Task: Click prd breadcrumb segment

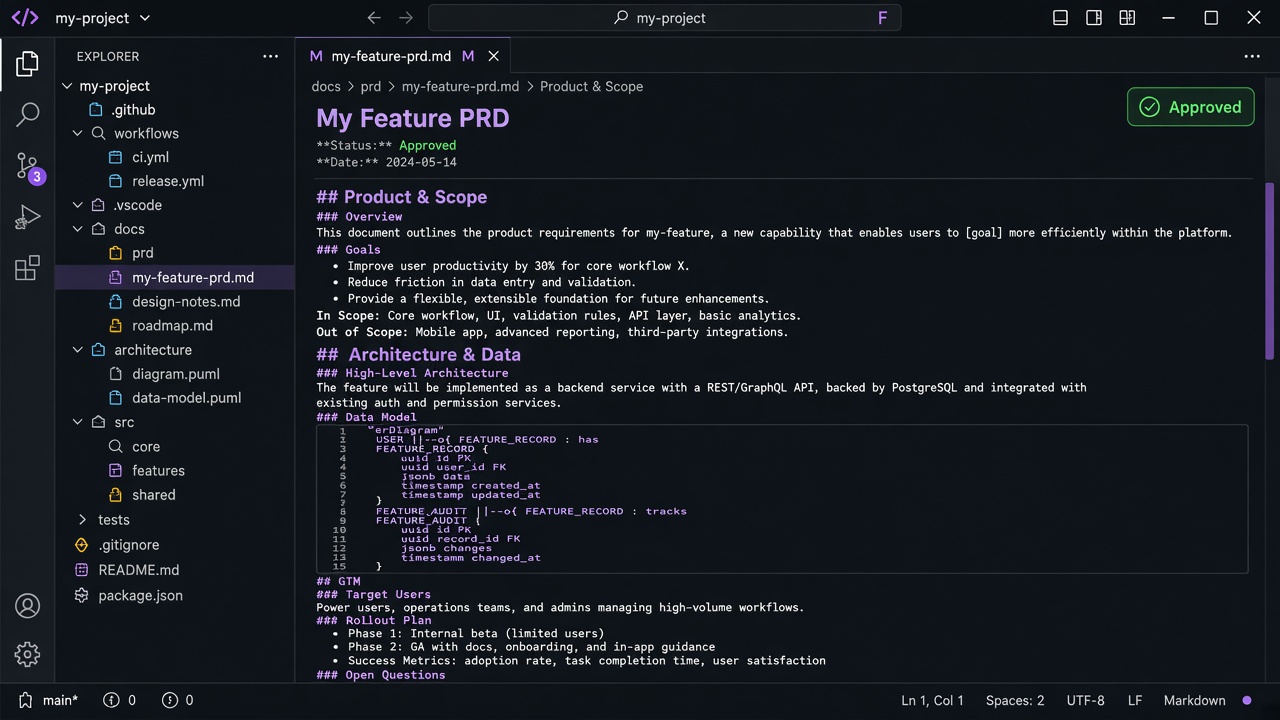Action: pos(371,87)
